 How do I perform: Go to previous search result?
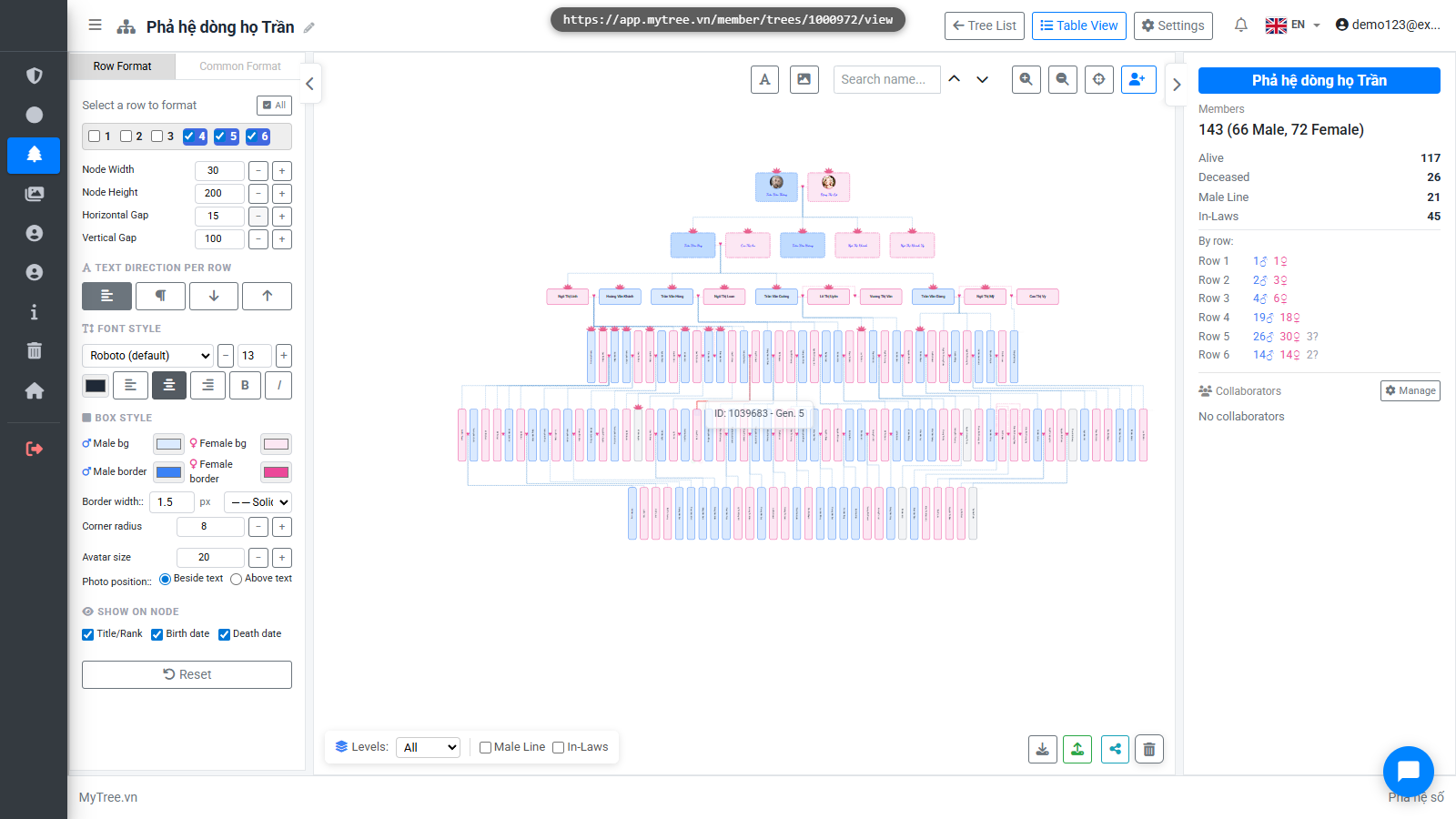point(955,79)
